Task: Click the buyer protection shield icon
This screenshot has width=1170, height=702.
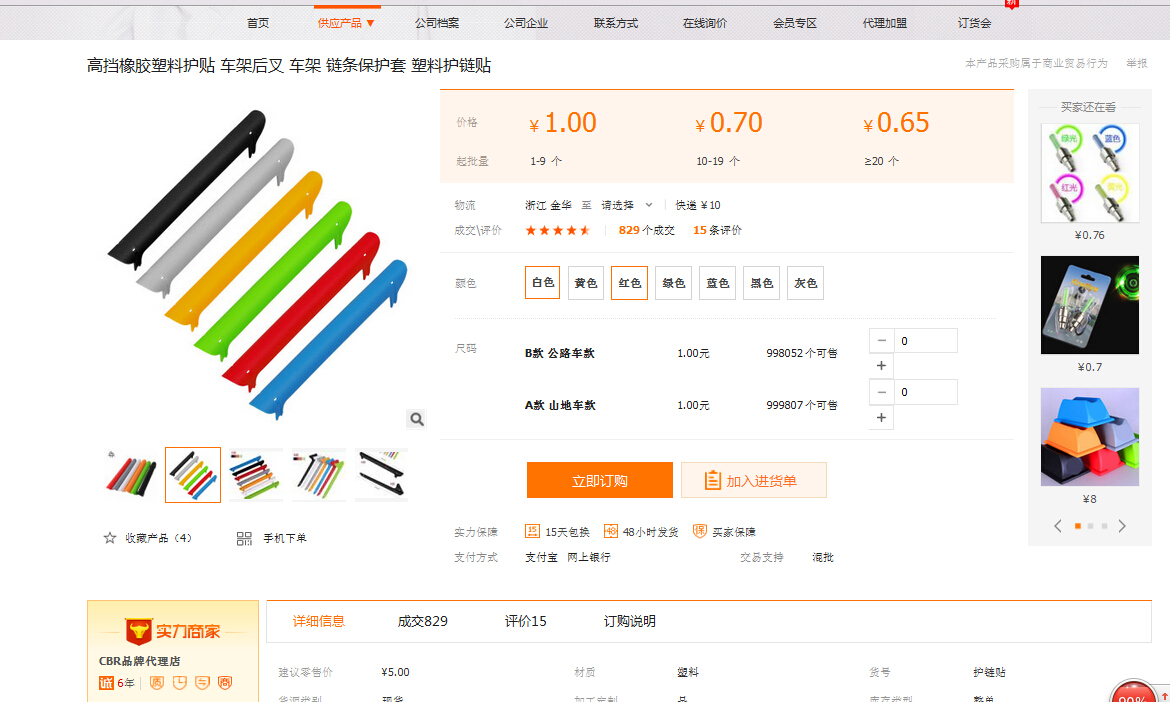Action: tap(700, 531)
